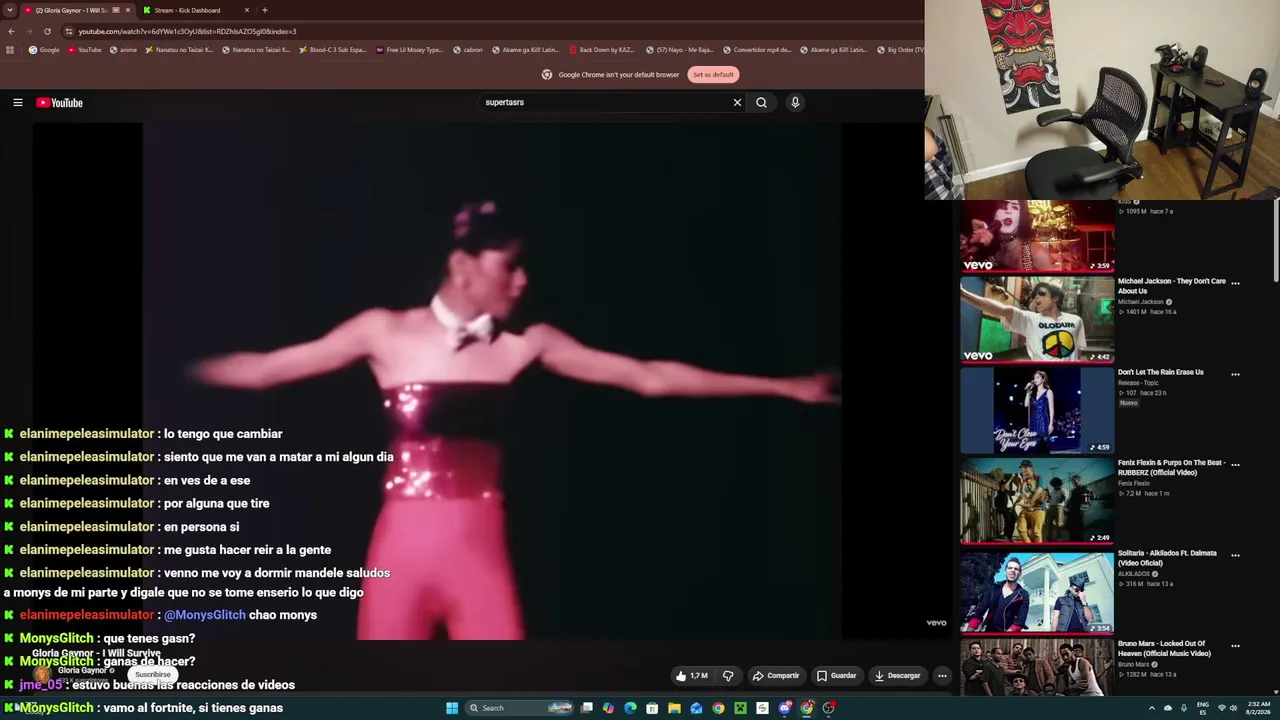This screenshot has height=720, width=1280.
Task: Open the title Don't Let The Rain Erase Us
Action: (x=1161, y=372)
